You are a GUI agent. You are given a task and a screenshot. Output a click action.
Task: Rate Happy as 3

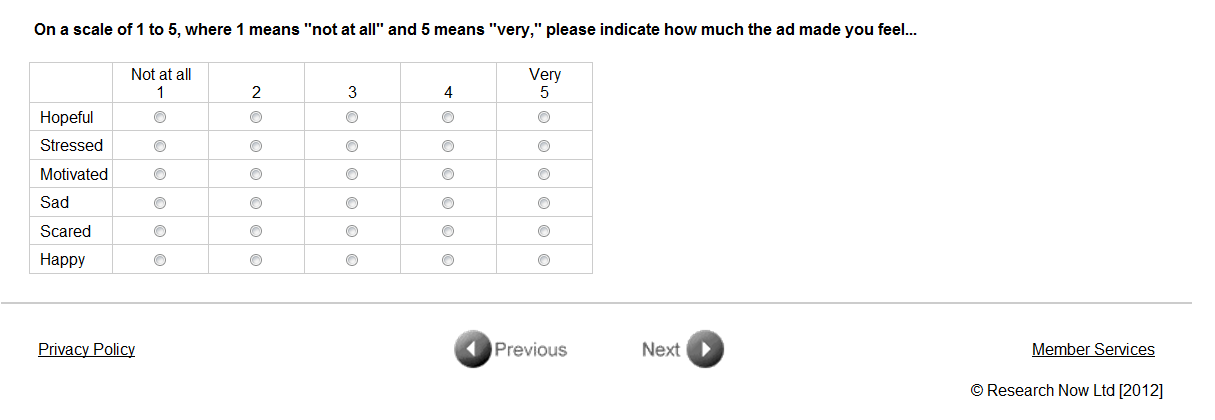tap(352, 260)
